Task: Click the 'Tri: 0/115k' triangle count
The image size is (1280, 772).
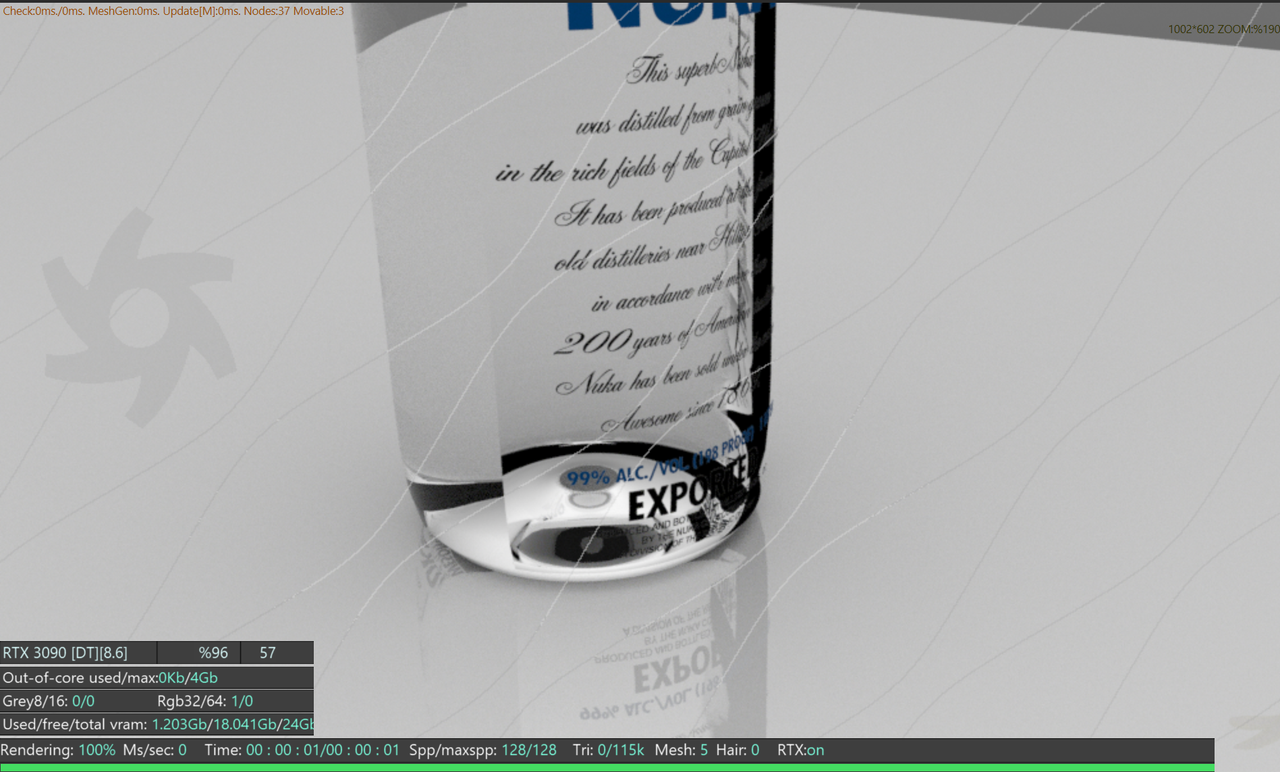Action: point(609,750)
